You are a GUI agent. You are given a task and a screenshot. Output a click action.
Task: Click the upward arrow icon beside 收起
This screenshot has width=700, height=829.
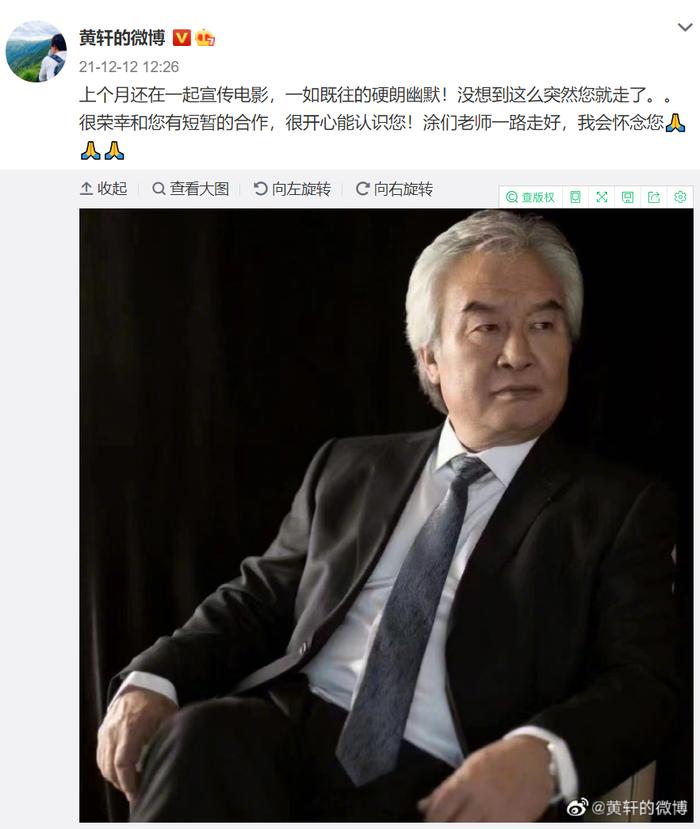[87, 188]
